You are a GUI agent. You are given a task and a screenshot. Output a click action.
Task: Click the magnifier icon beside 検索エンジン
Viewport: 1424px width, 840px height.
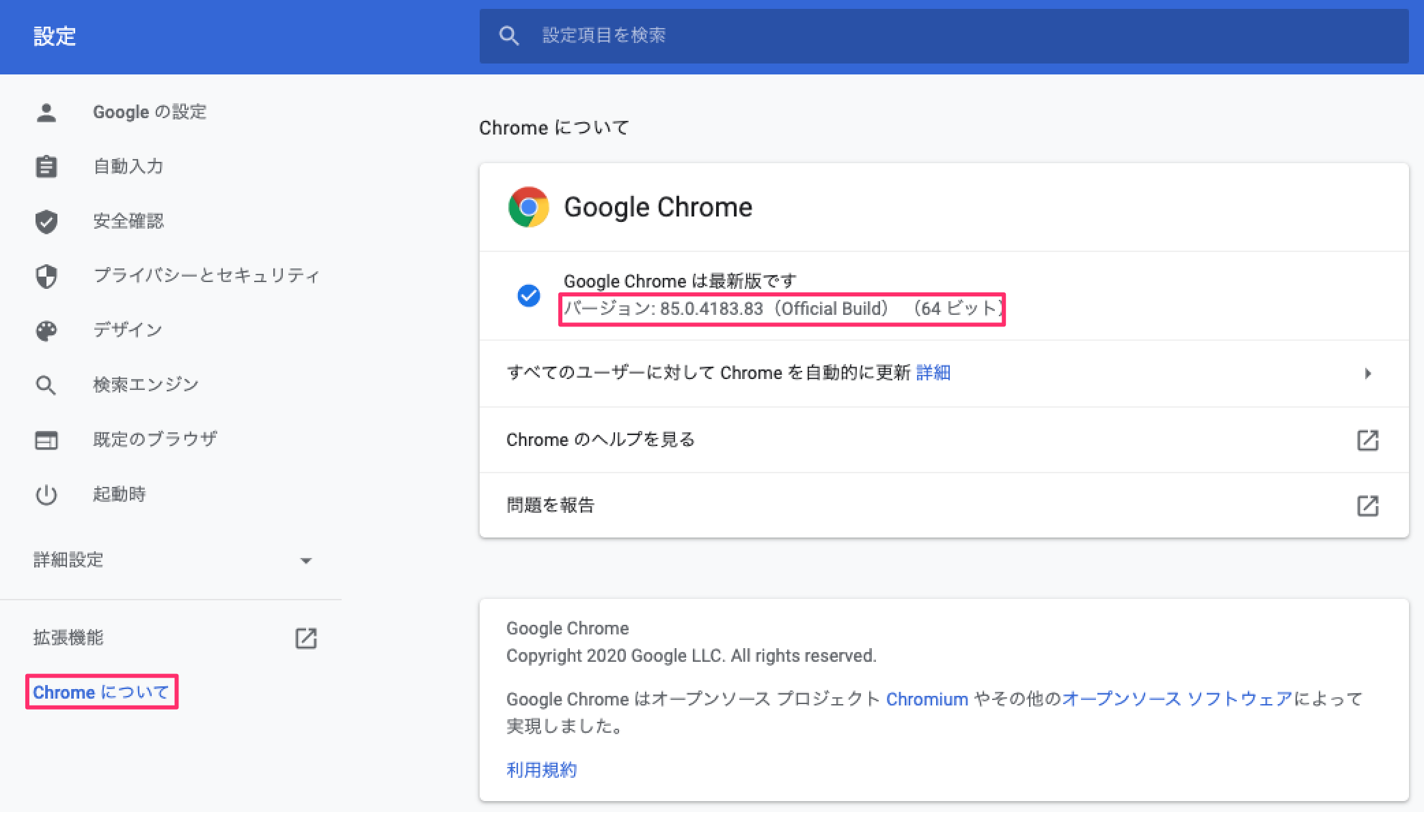tap(46, 384)
